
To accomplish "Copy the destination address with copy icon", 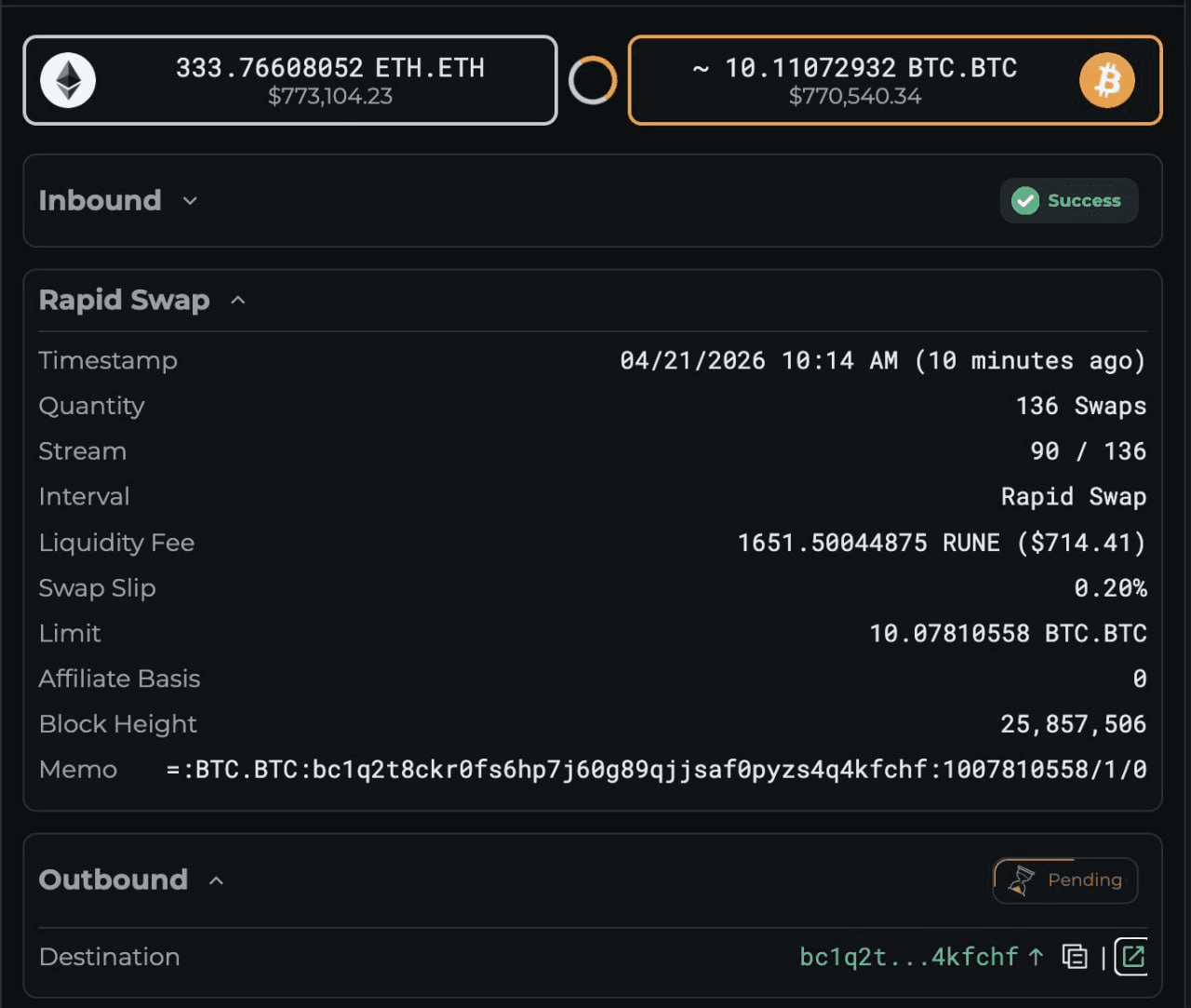I will tap(1075, 957).
